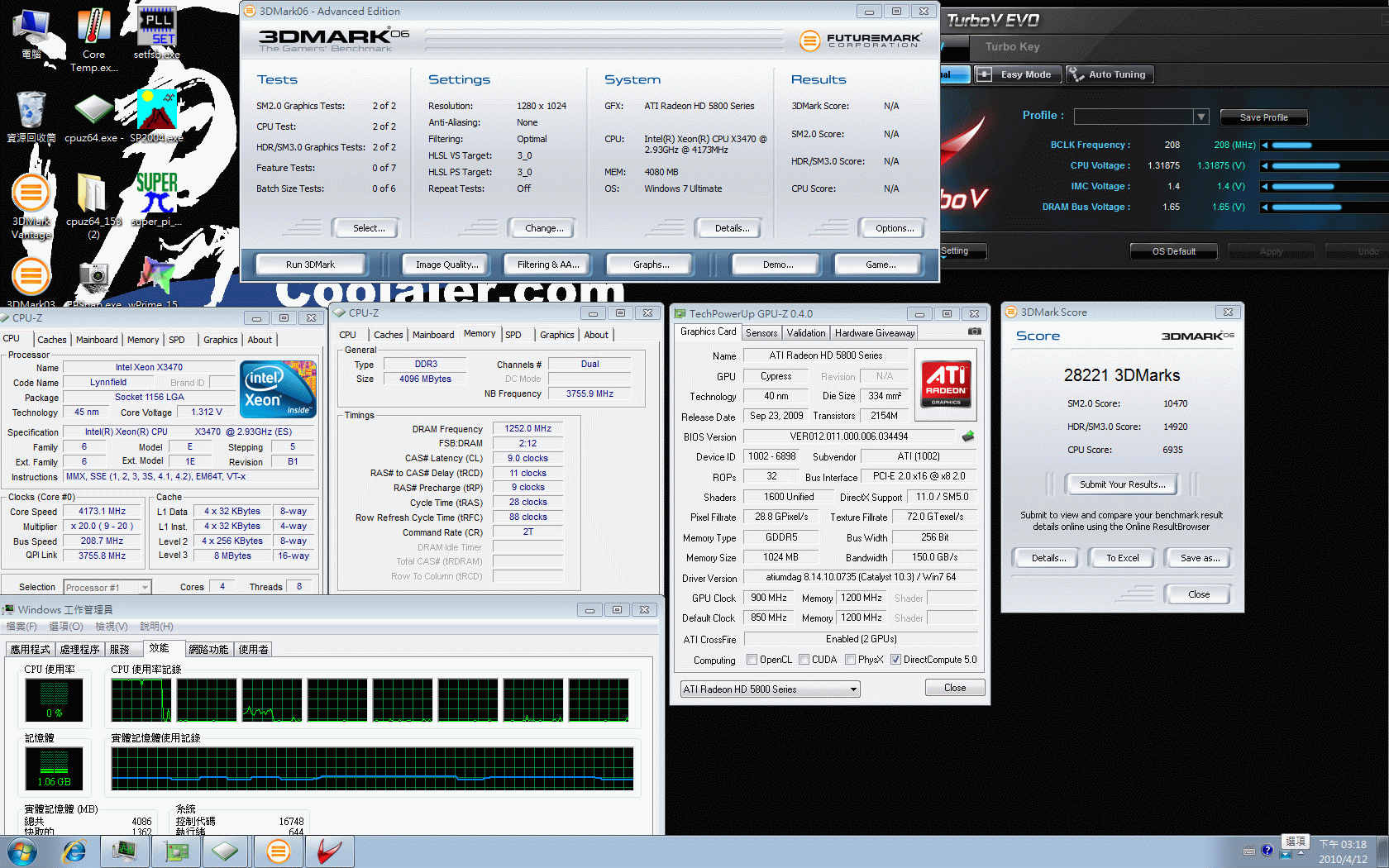Screen dimensions: 1389x868
Task: Click the GPU-Z screenshot camera icon
Action: pos(975,331)
